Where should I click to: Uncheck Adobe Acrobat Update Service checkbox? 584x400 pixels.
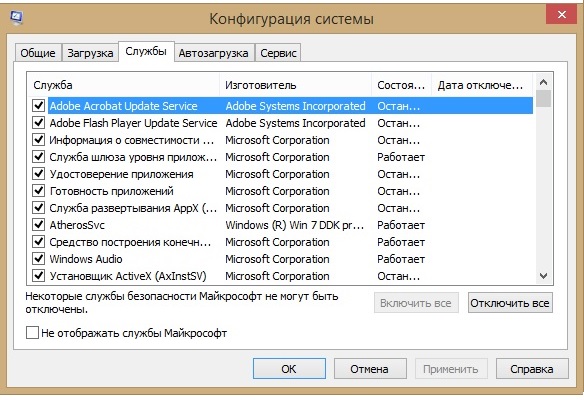(38, 106)
